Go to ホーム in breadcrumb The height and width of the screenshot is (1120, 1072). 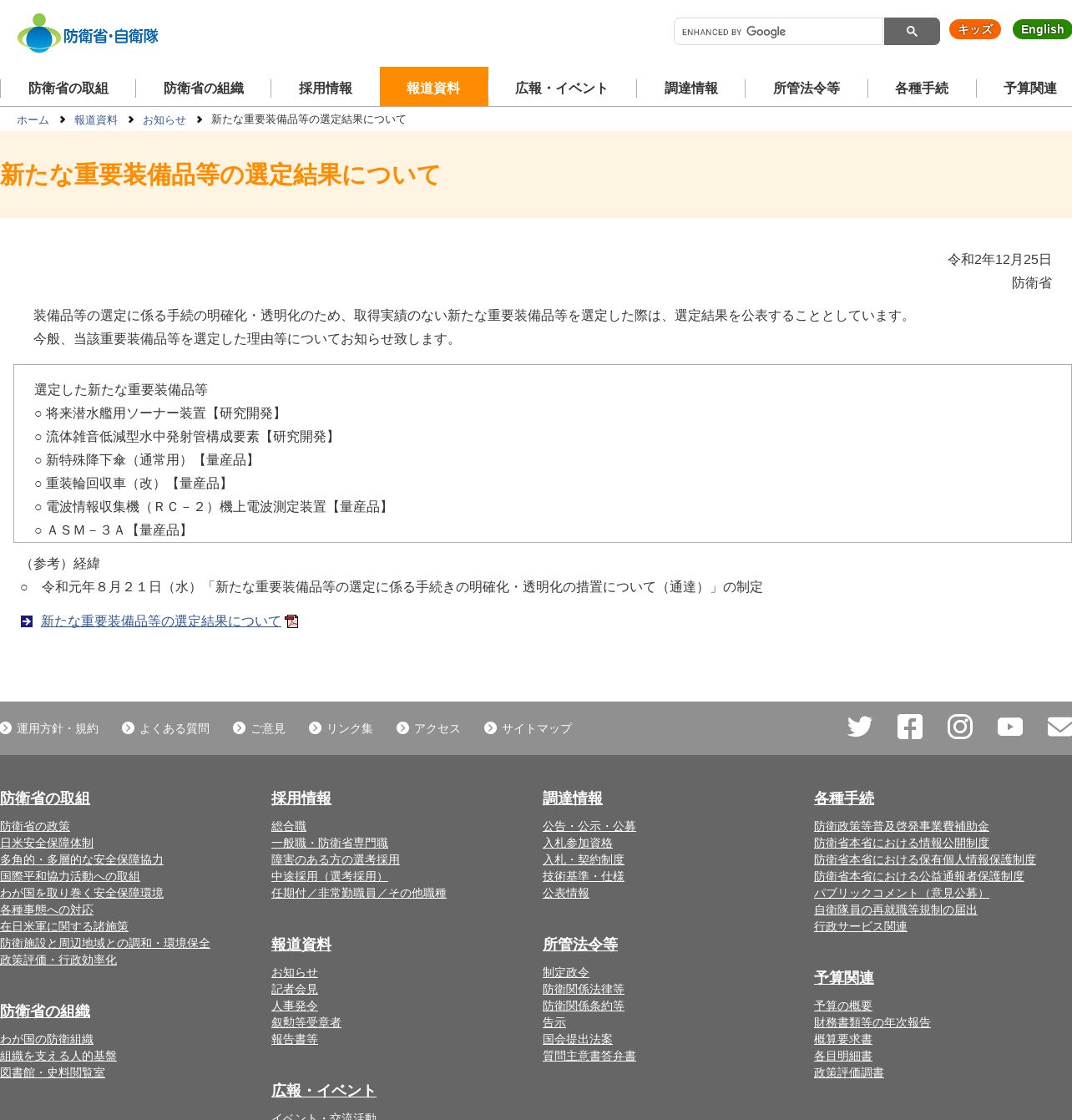click(x=33, y=120)
